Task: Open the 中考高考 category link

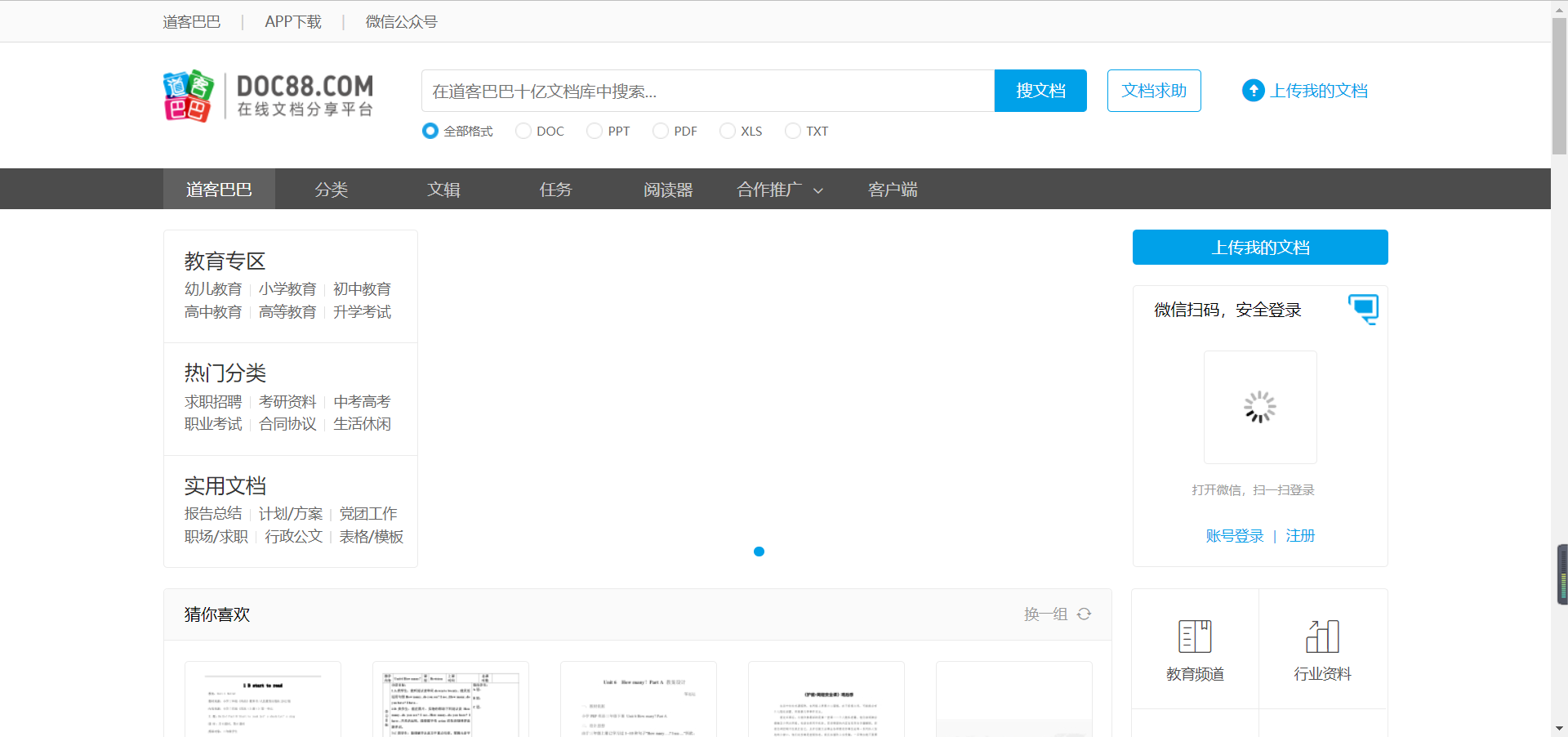Action: coord(362,402)
